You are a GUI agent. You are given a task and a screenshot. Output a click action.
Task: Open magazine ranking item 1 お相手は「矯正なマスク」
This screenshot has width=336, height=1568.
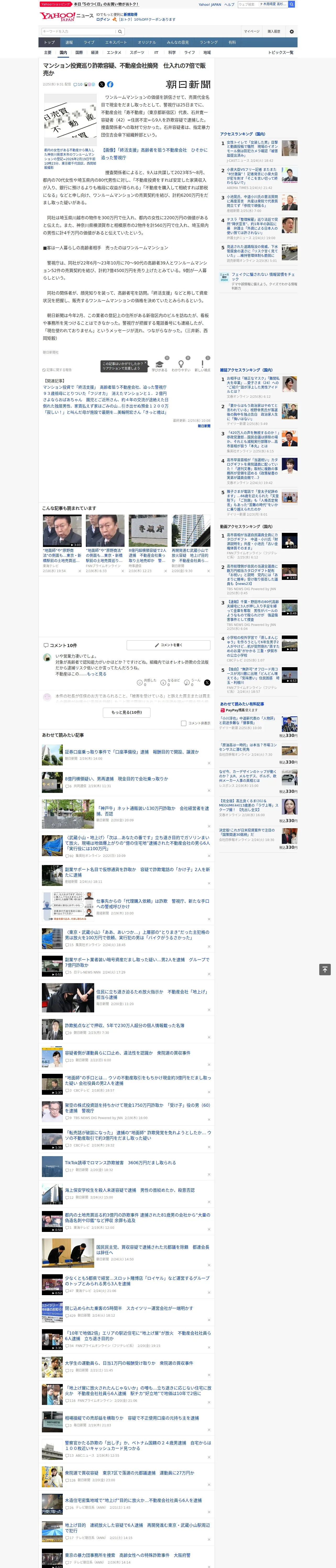(253, 385)
